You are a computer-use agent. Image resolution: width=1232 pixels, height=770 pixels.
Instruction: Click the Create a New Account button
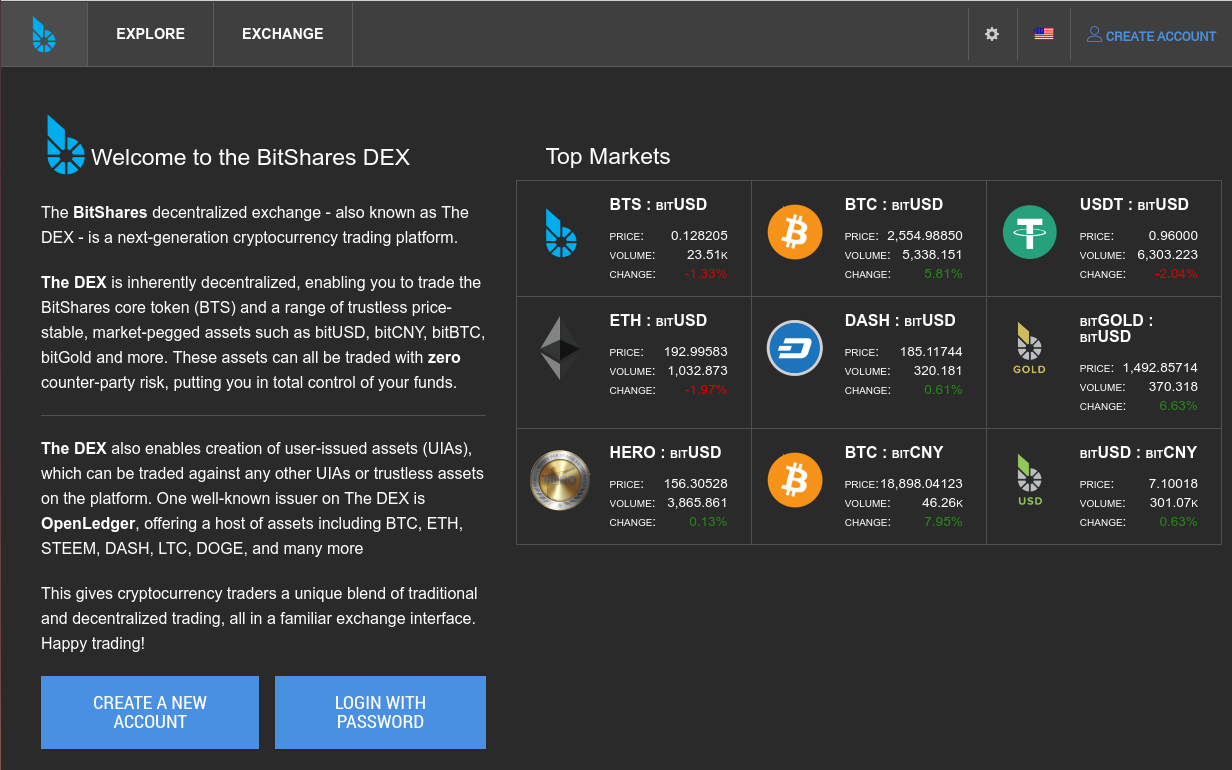pyautogui.click(x=150, y=712)
